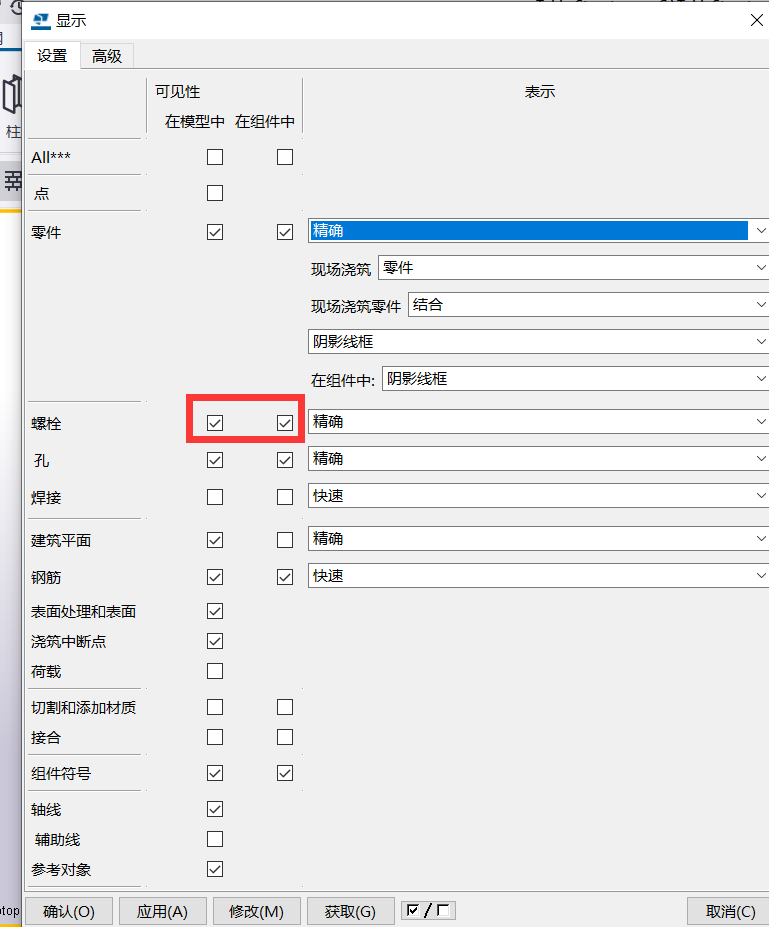Enable 焊接 in model checkbox

tap(215, 497)
